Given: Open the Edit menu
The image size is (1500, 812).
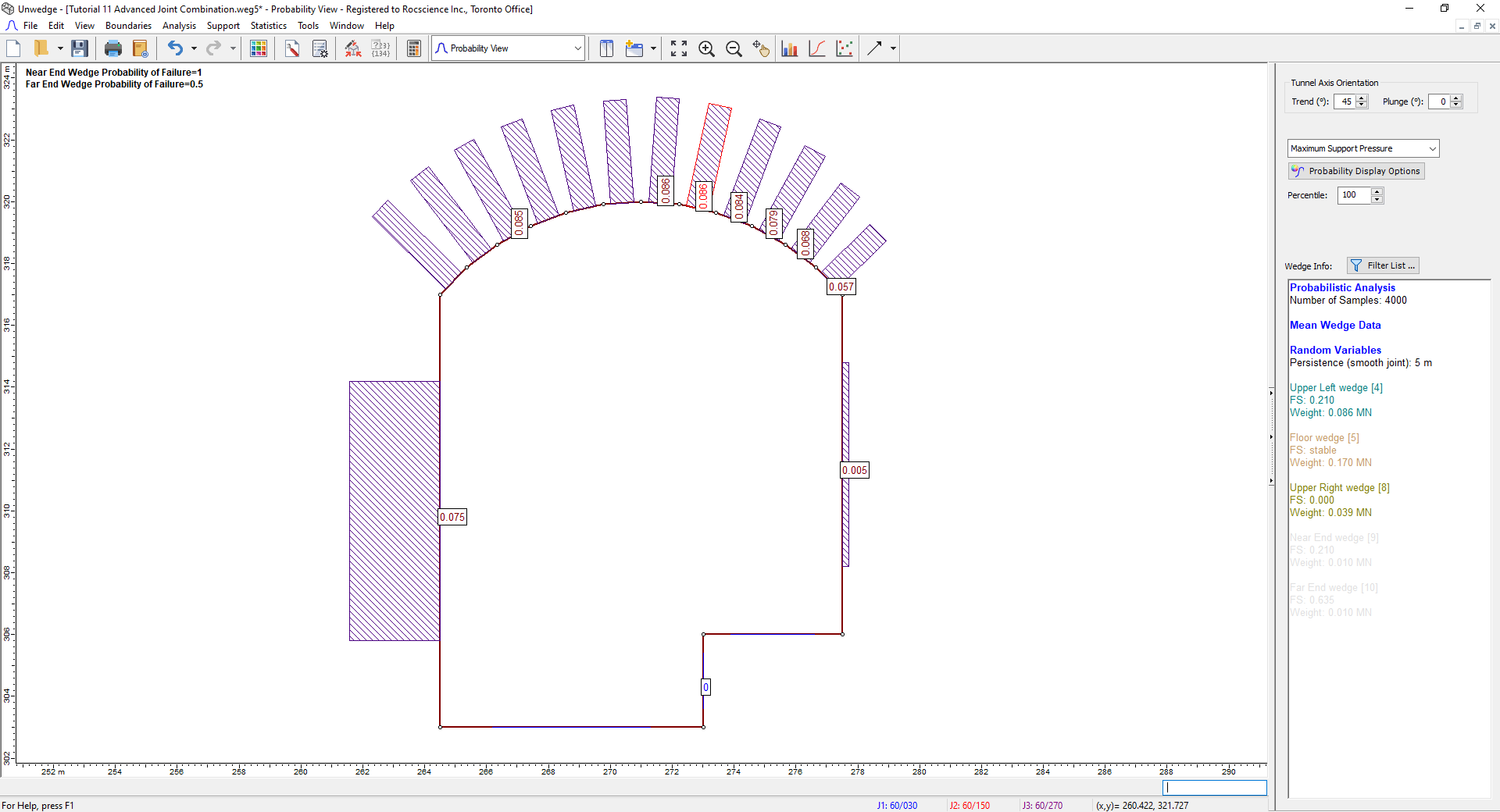Looking at the screenshot, I should coord(56,26).
